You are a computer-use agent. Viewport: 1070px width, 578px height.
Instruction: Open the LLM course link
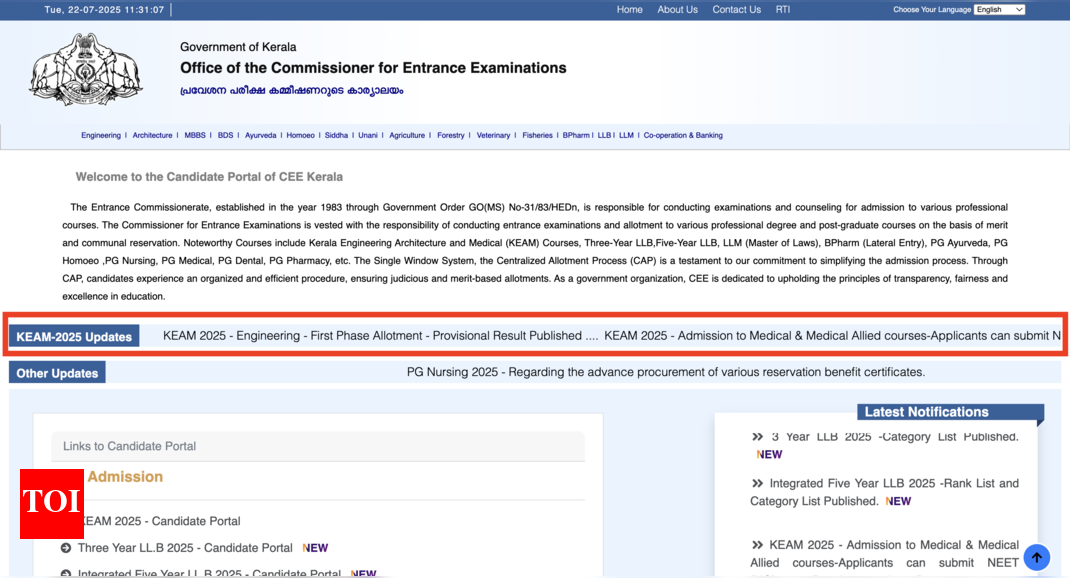pyautogui.click(x=626, y=135)
